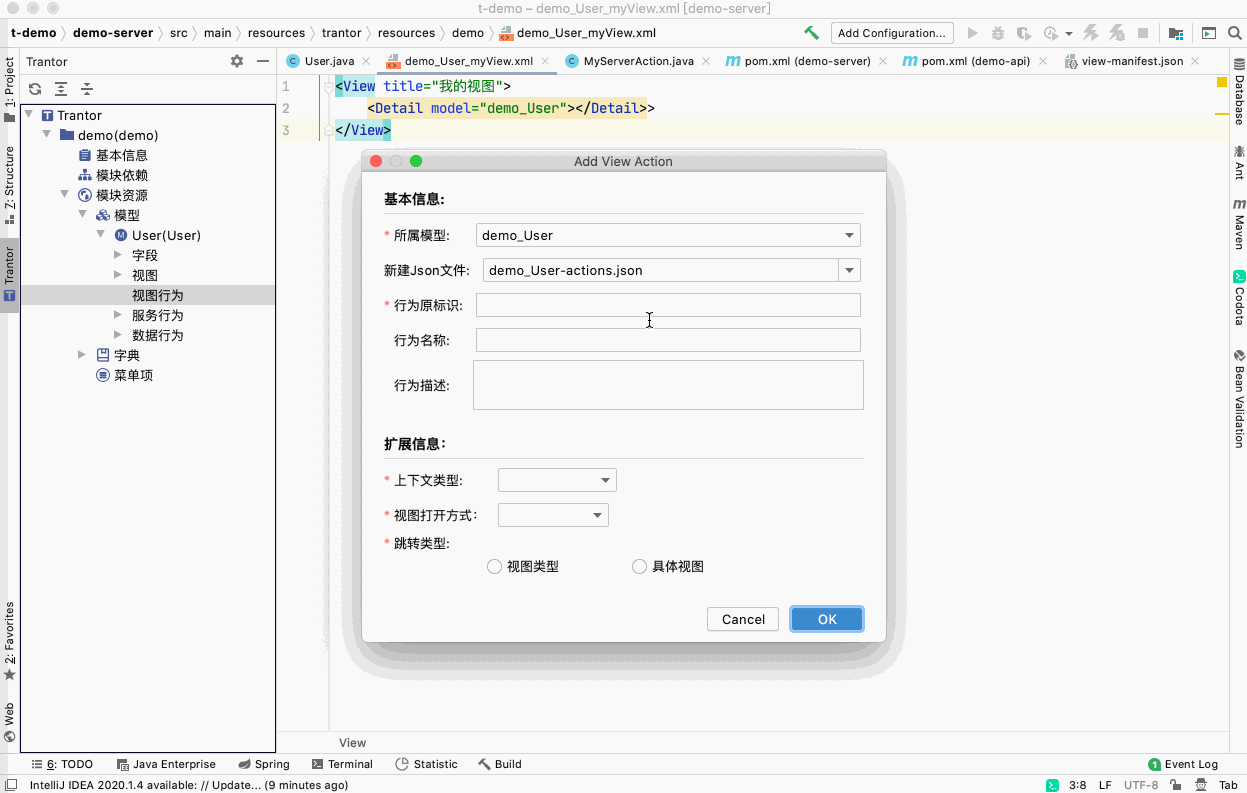Collapse the 模块资源 node
The height and width of the screenshot is (793, 1247).
click(65, 195)
